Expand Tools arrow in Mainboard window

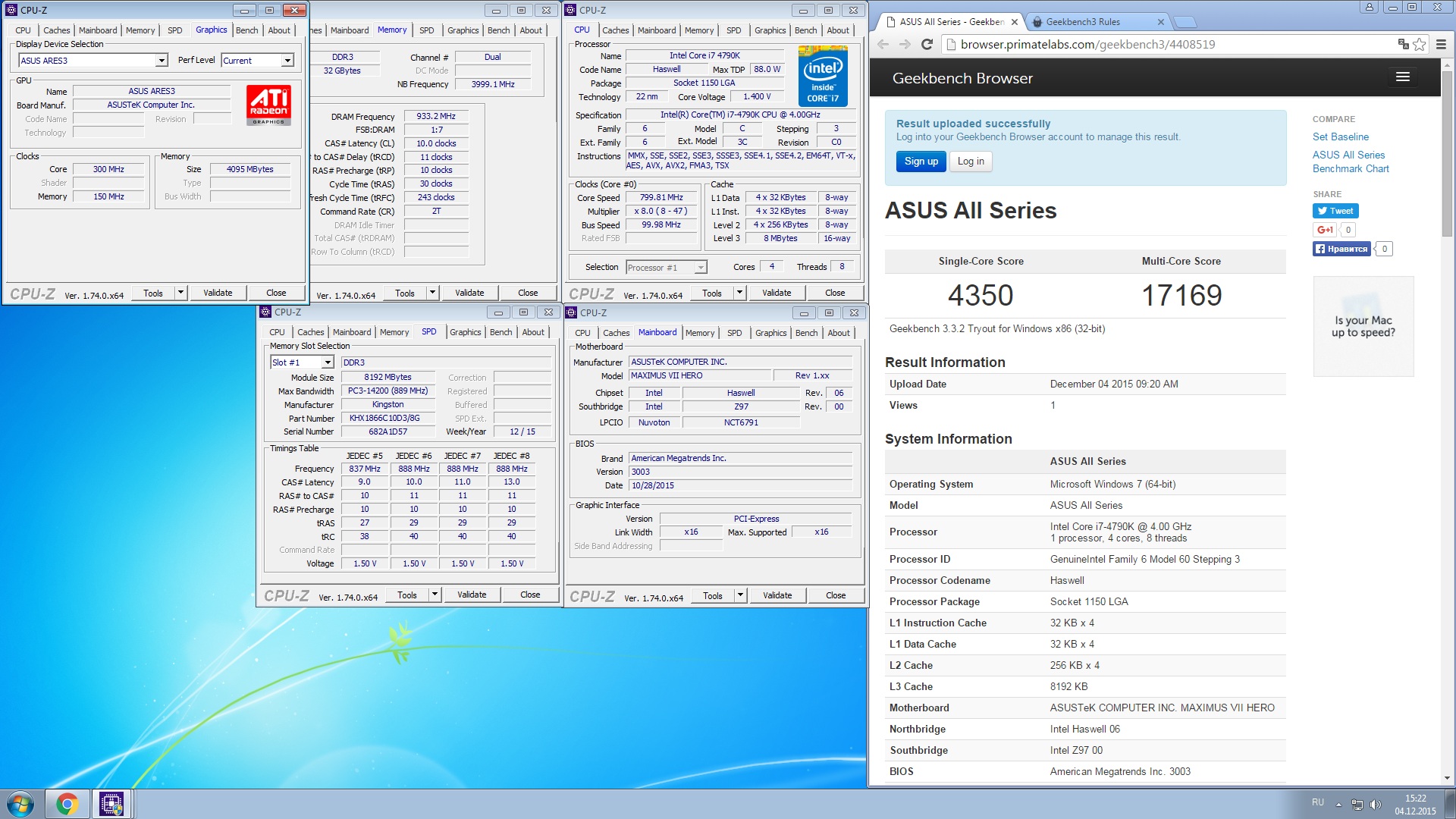click(740, 595)
